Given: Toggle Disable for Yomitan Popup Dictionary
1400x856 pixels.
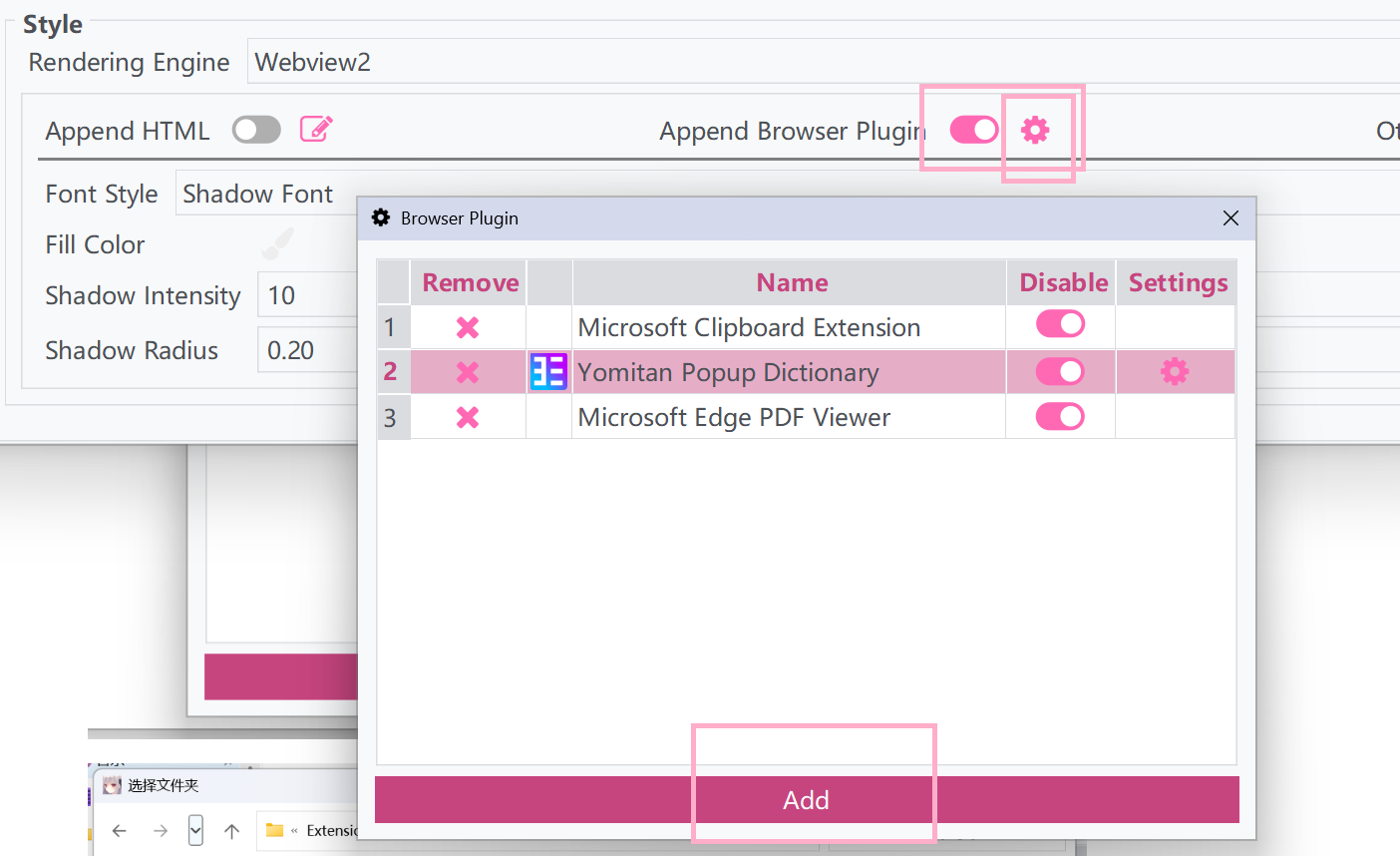Looking at the screenshot, I should (1060, 371).
